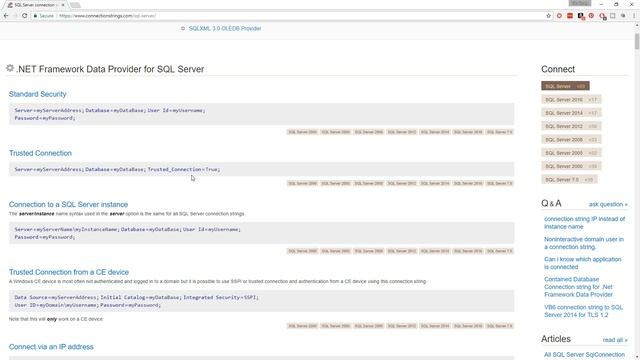The height and width of the screenshot is (360, 640).
Task: Open 'connection string IP instead of instance name' question
Action: coord(584,223)
